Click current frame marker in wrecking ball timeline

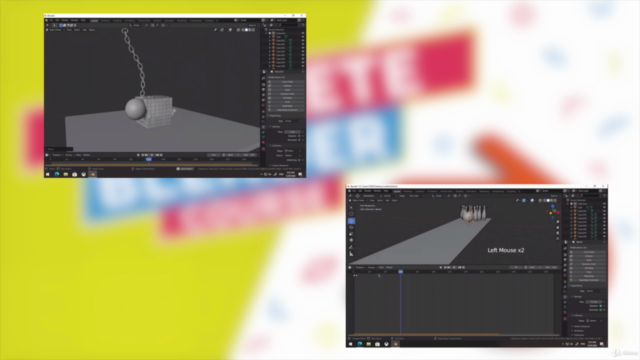(x=149, y=159)
